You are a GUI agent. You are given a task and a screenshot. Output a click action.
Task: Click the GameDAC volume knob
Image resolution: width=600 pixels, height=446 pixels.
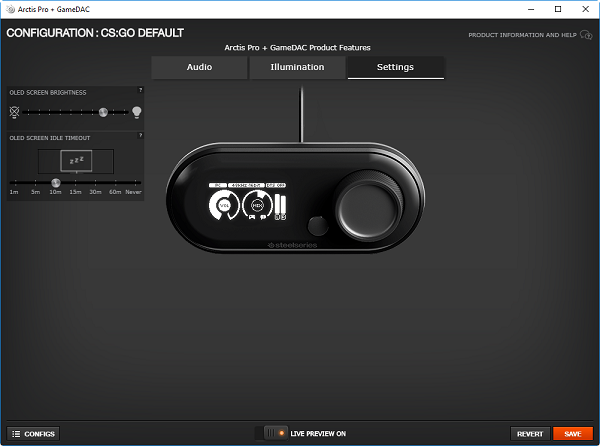tap(369, 207)
